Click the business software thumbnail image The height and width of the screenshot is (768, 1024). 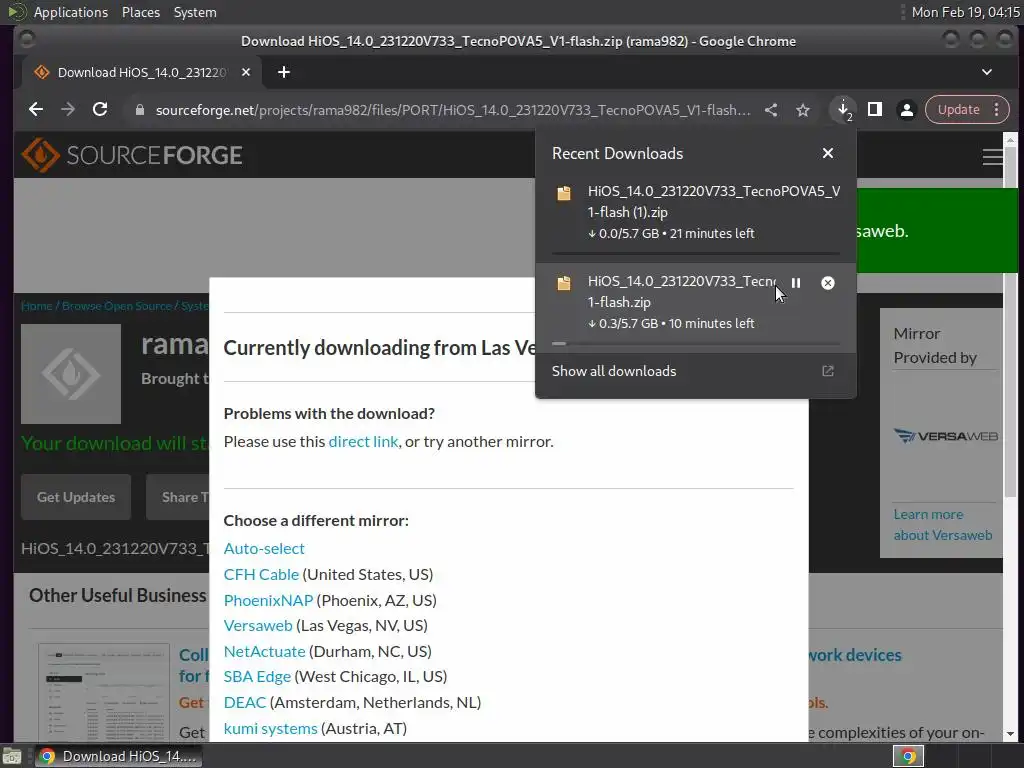(104, 691)
